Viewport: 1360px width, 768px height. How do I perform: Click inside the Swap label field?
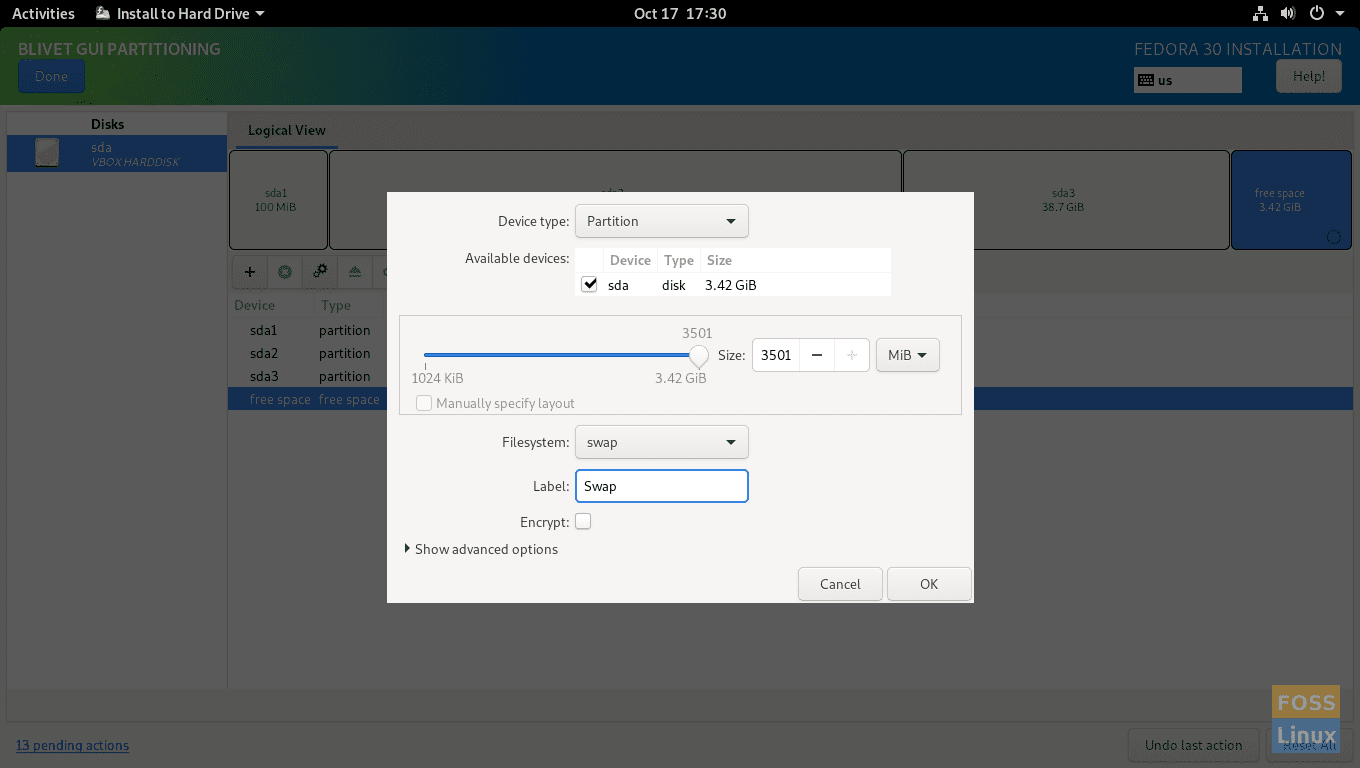pos(661,486)
